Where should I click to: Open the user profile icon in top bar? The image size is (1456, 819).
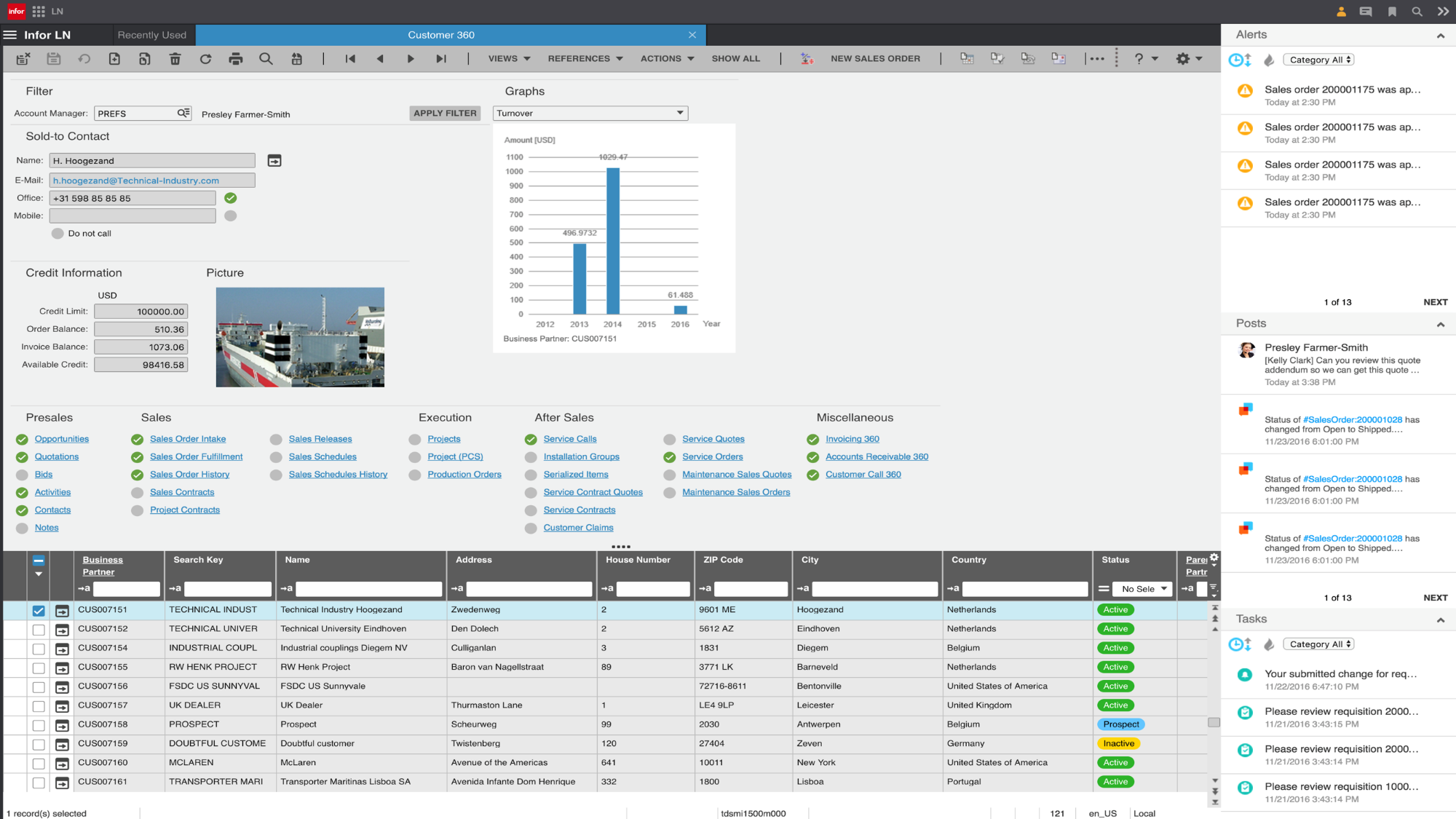coord(1341,12)
